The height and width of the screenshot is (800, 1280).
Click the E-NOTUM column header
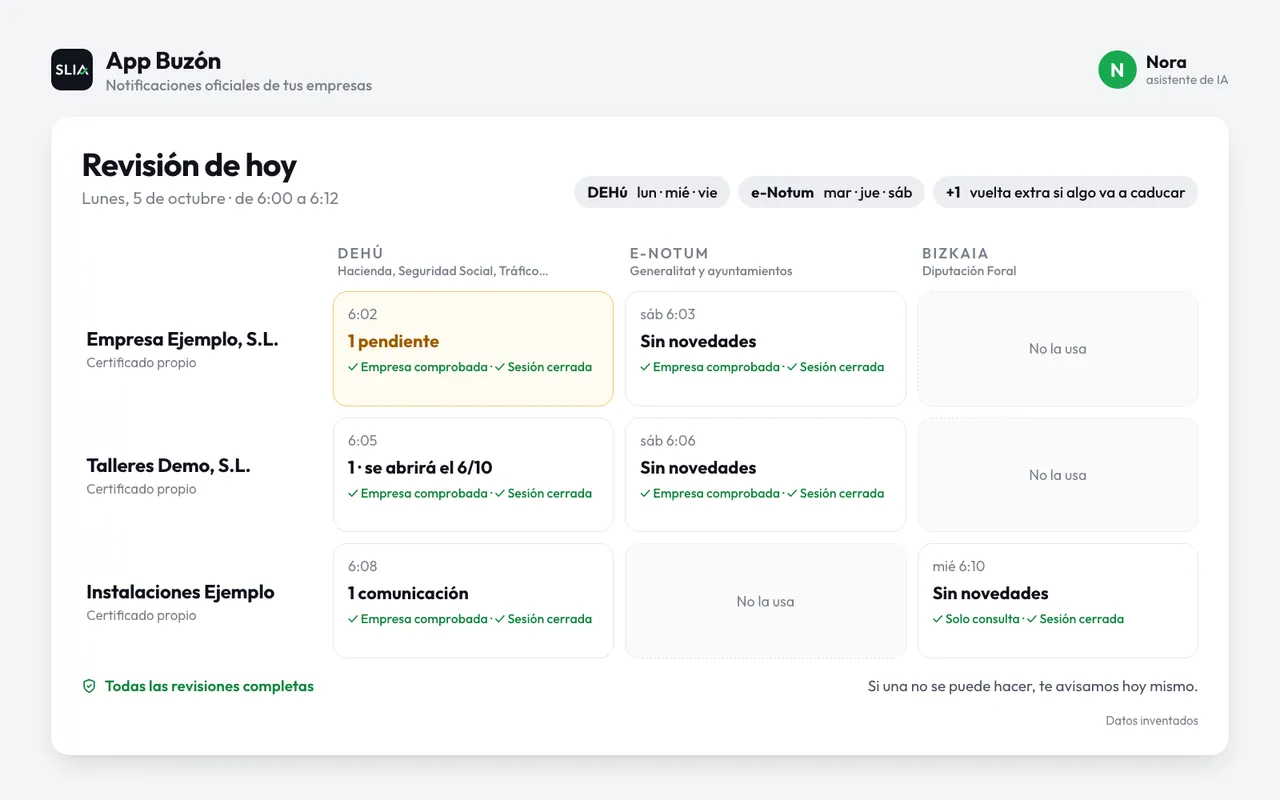669,253
